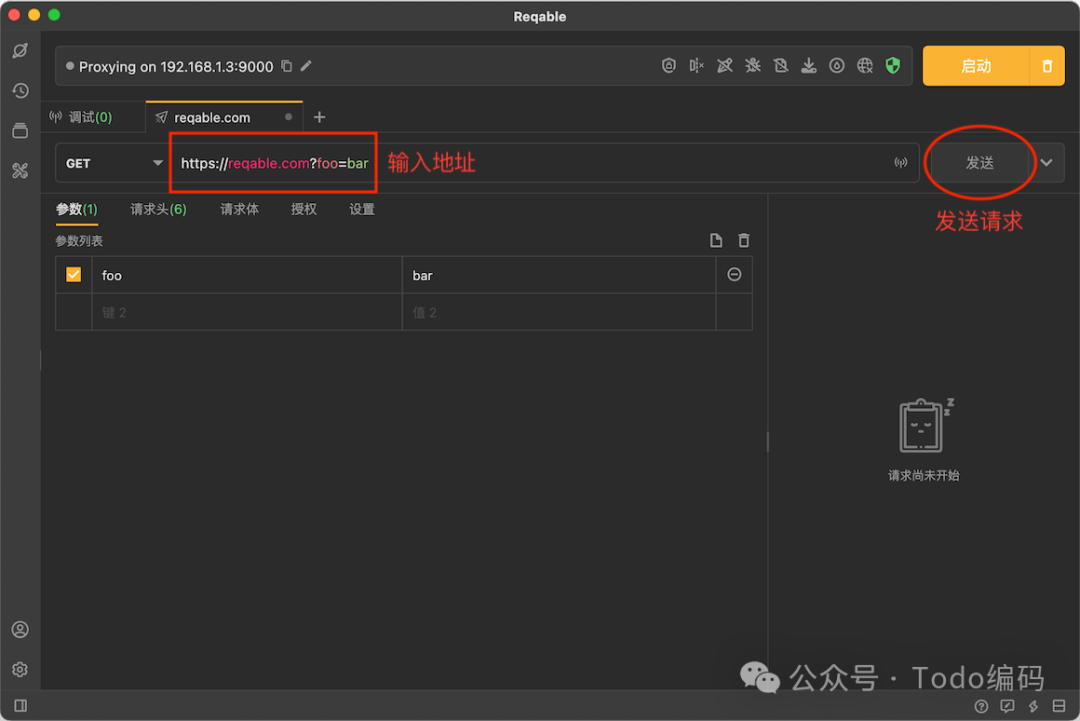The width and height of the screenshot is (1080, 721).
Task: Open the toolbox panel in the left sidebar
Action: [20, 170]
